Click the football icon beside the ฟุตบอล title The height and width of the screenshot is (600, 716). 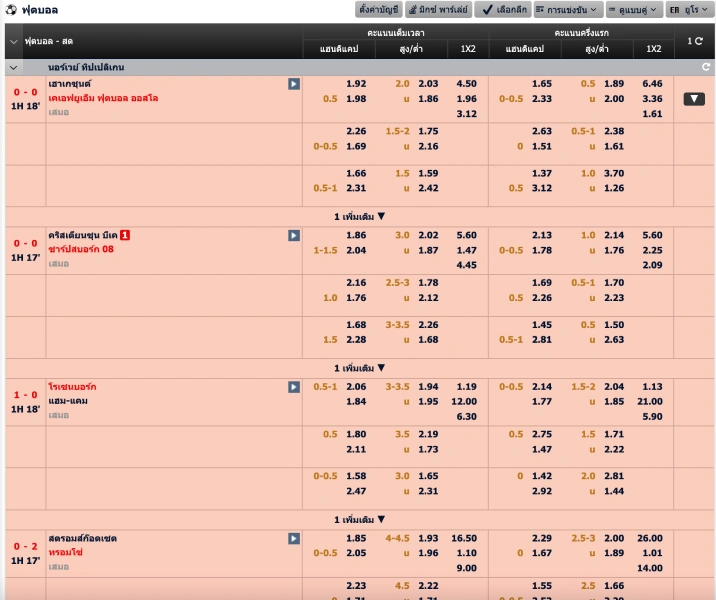pos(11,10)
